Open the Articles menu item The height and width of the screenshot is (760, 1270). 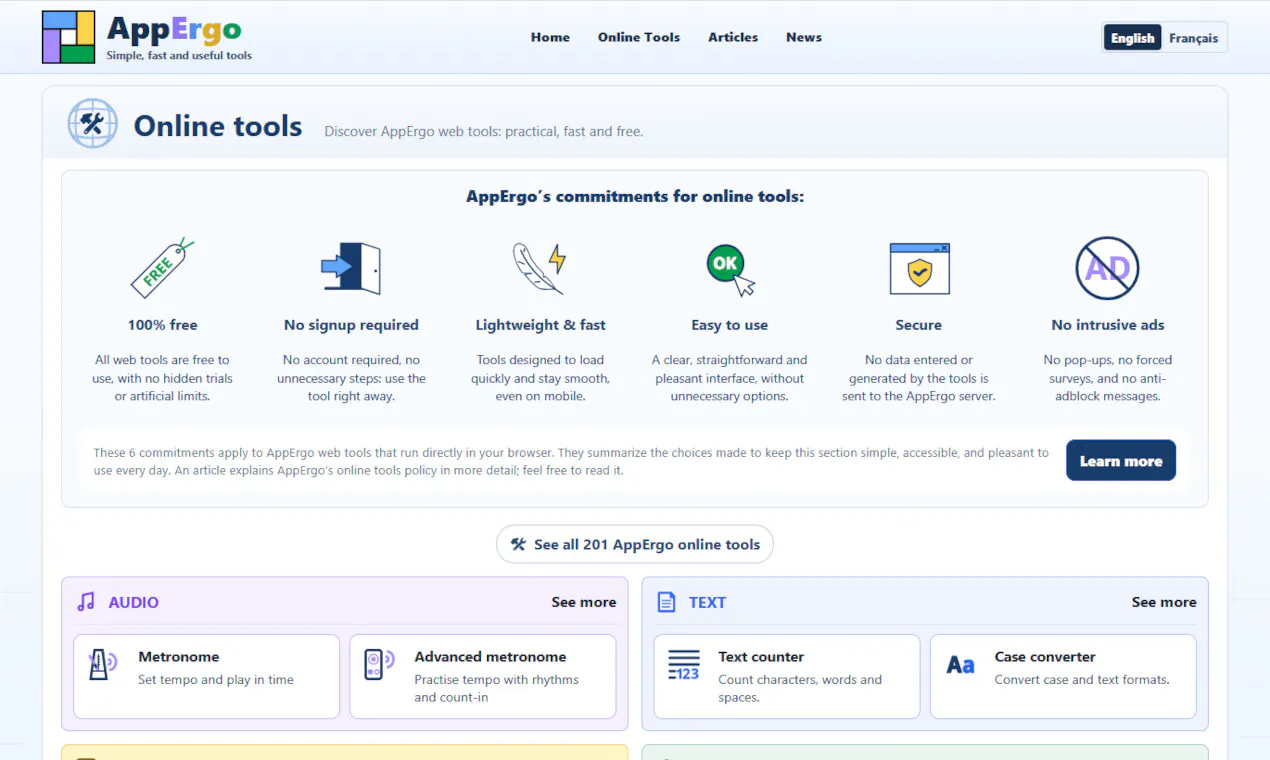coord(733,37)
